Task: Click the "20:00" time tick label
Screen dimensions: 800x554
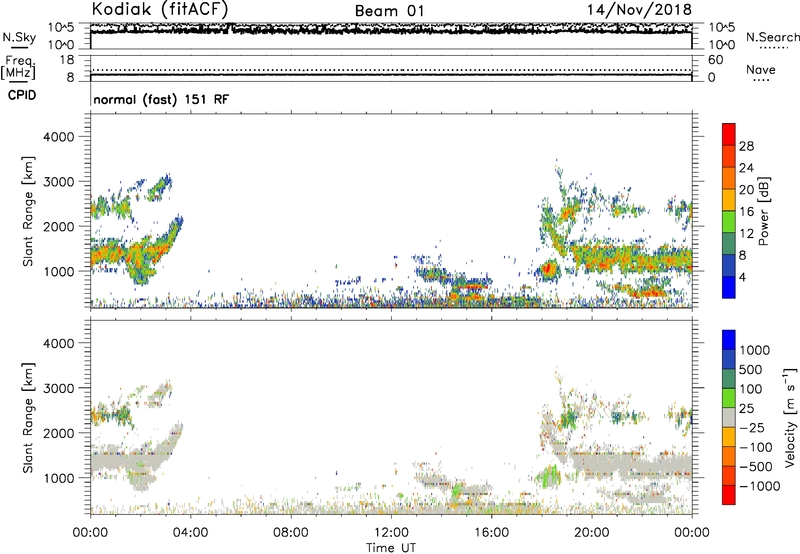Action: click(592, 533)
